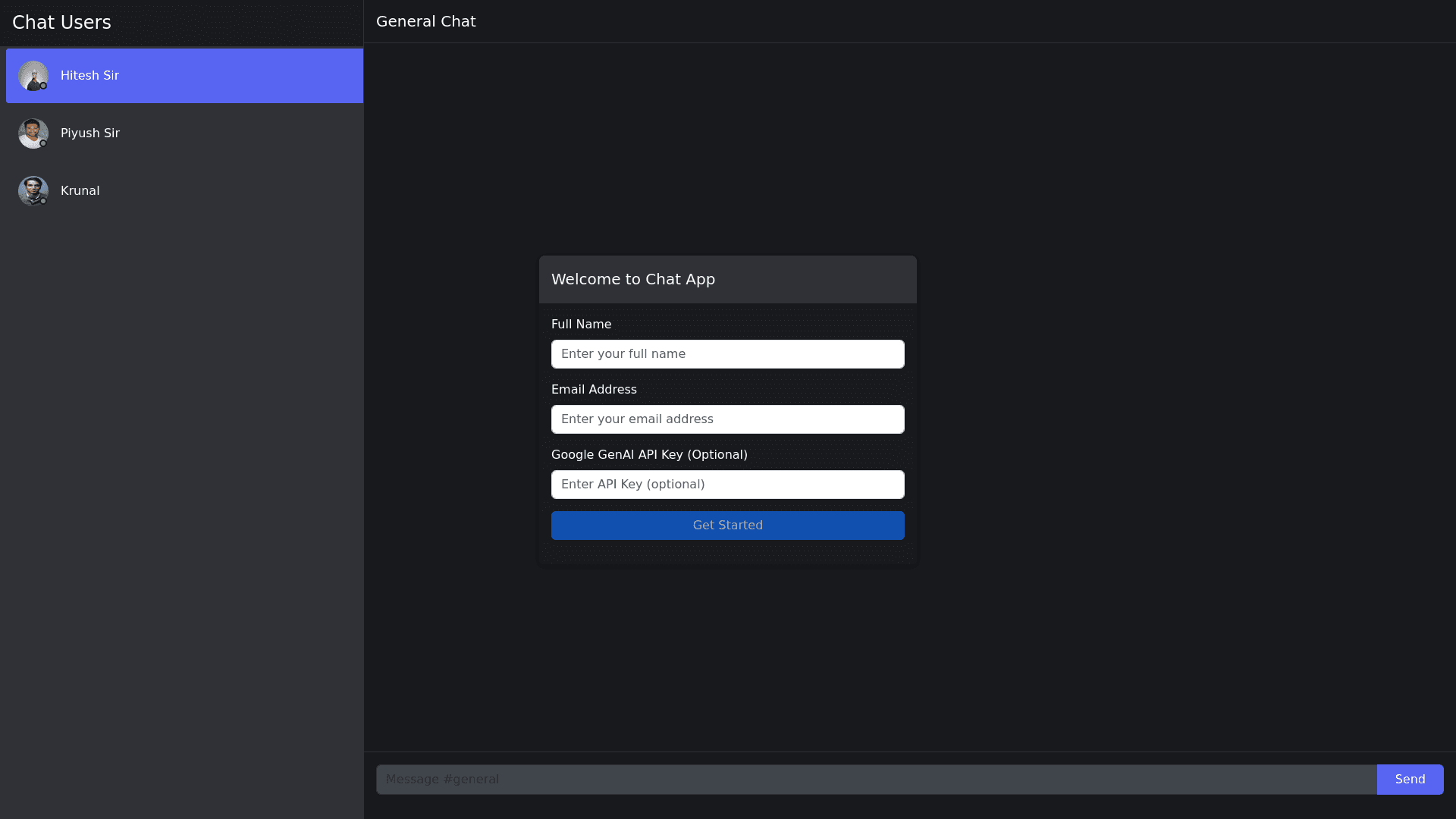Click Krunal's profile avatar
The image size is (1456, 819).
pyautogui.click(x=33, y=190)
